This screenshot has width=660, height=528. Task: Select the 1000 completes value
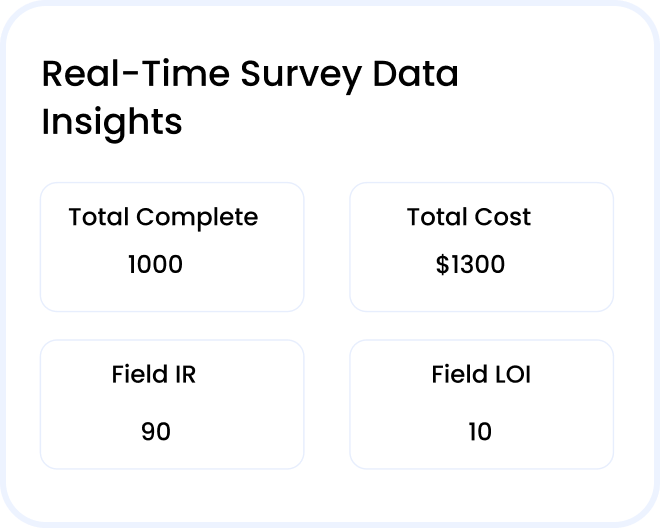155,264
